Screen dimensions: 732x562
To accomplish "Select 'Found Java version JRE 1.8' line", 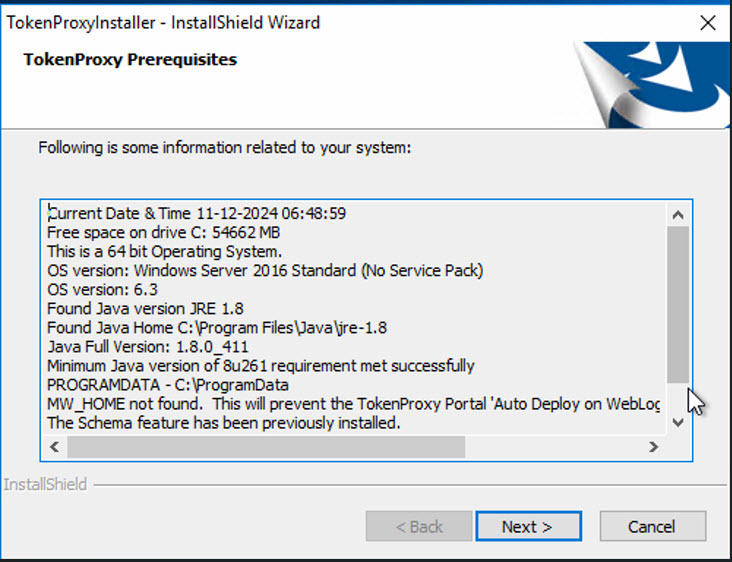I will tap(145, 309).
